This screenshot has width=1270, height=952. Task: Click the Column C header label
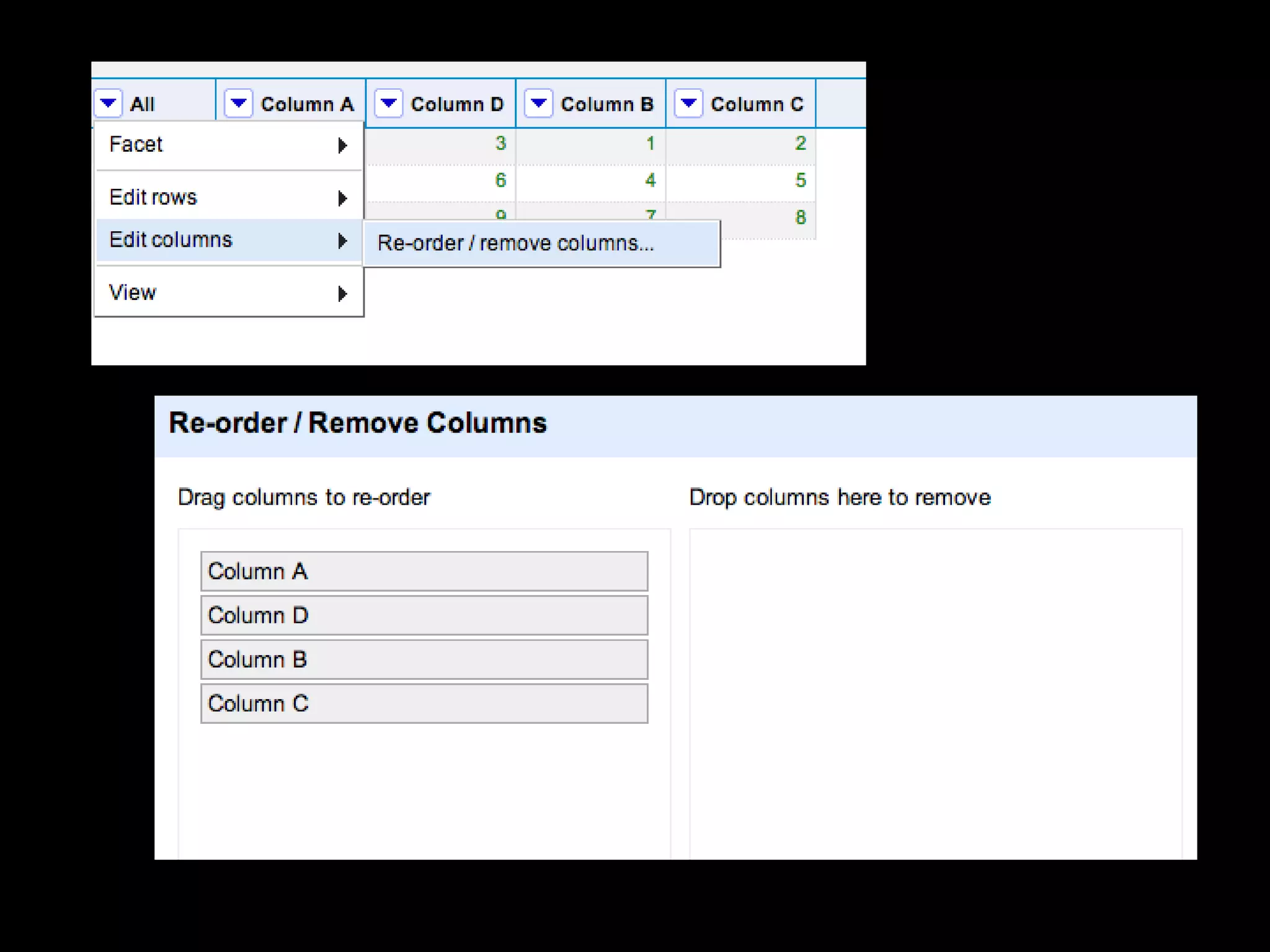pyautogui.click(x=757, y=104)
